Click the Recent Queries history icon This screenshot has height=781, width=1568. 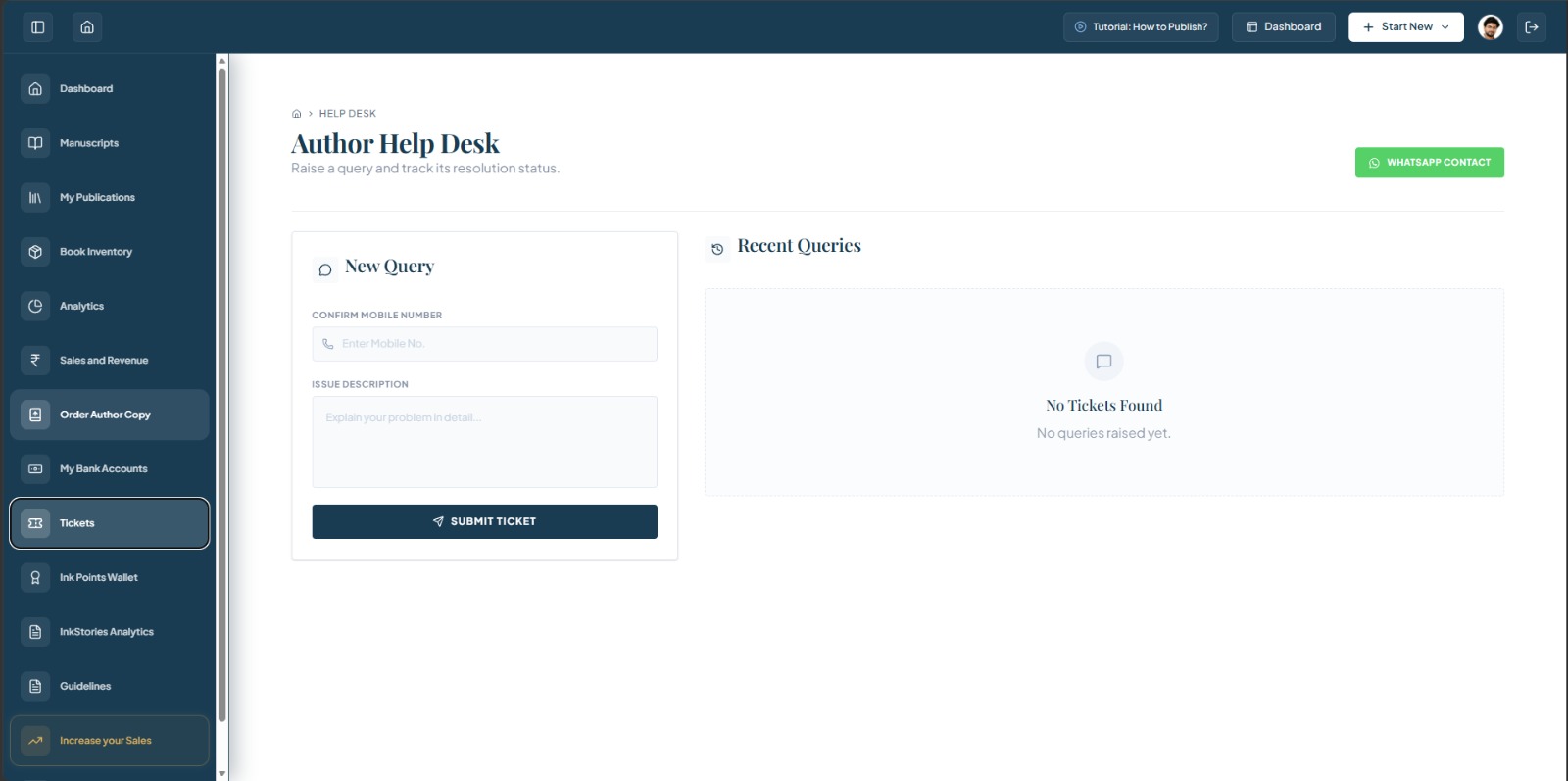point(717,249)
